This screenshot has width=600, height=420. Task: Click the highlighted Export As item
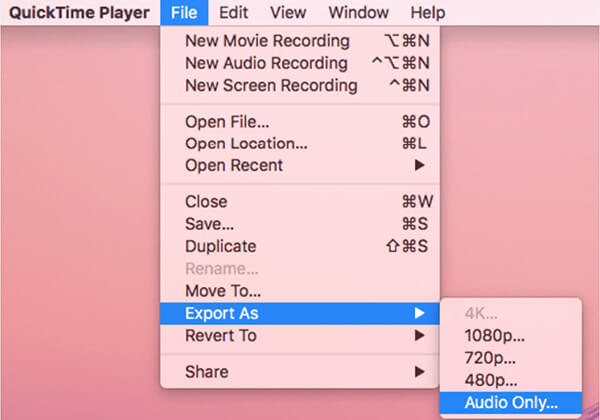(300, 313)
